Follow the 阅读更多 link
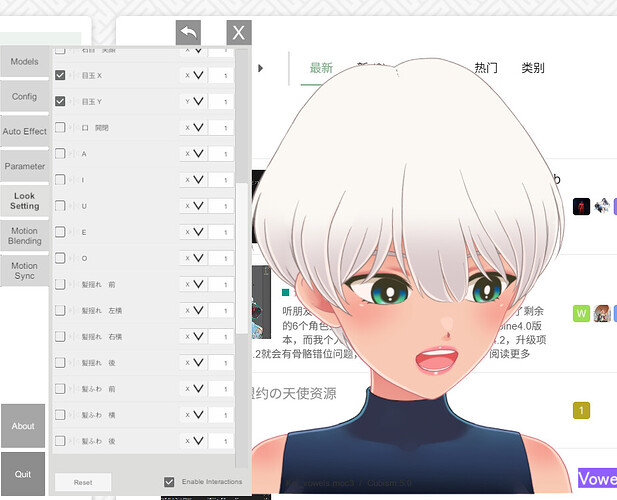The height and width of the screenshot is (500, 617). [510, 354]
